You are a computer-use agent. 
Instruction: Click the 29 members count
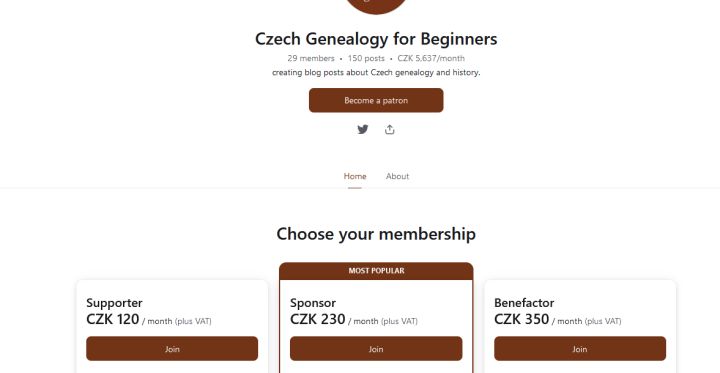[311, 58]
